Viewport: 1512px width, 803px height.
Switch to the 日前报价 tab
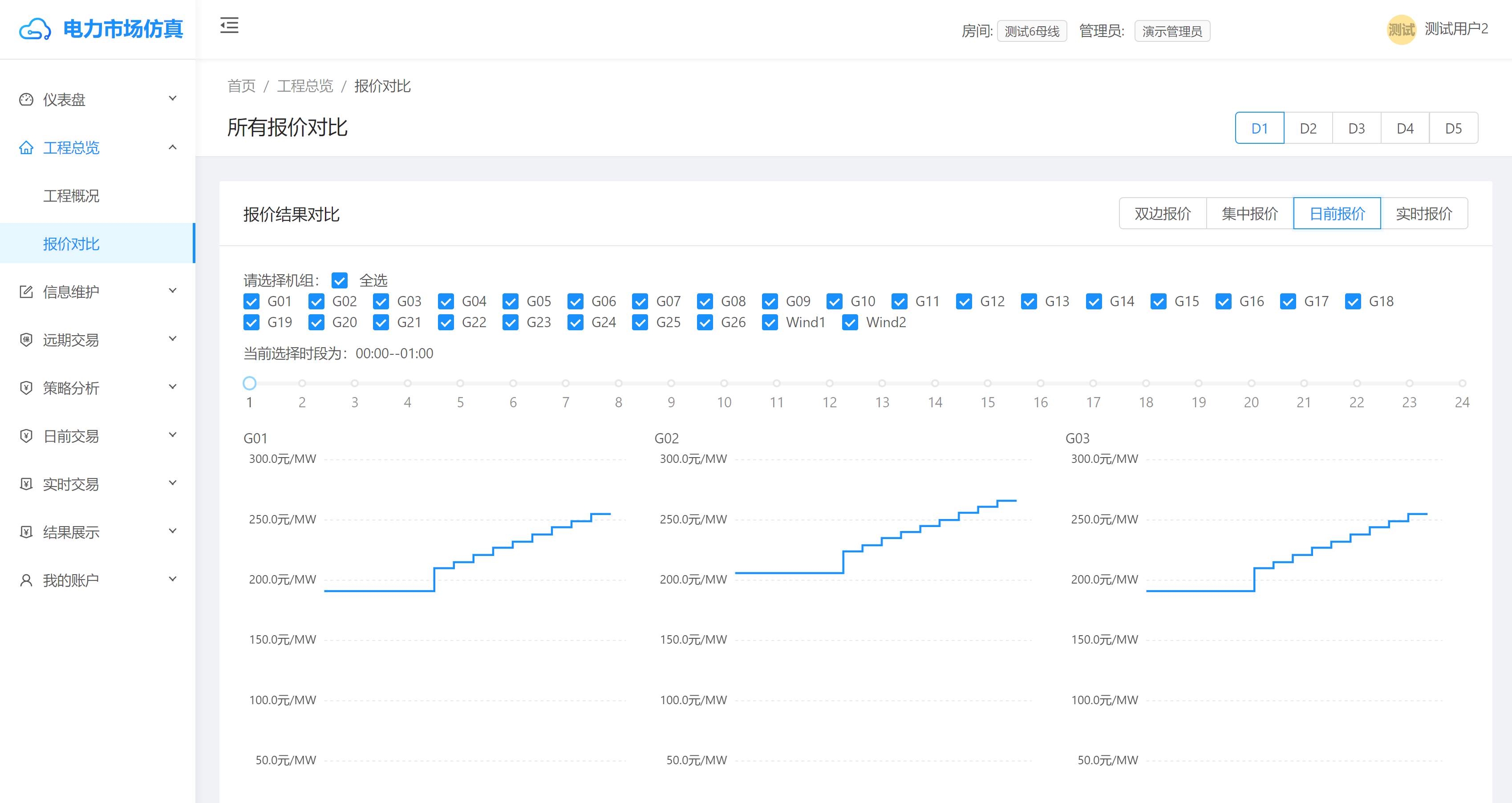tap(1337, 214)
